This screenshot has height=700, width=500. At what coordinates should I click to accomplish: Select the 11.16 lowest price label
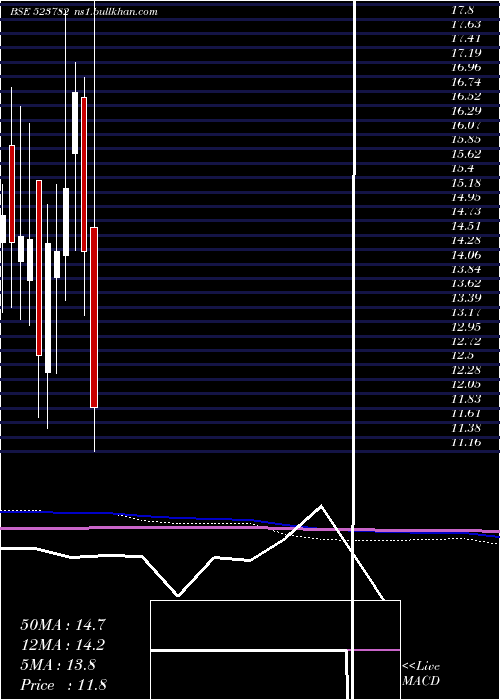coord(466,442)
